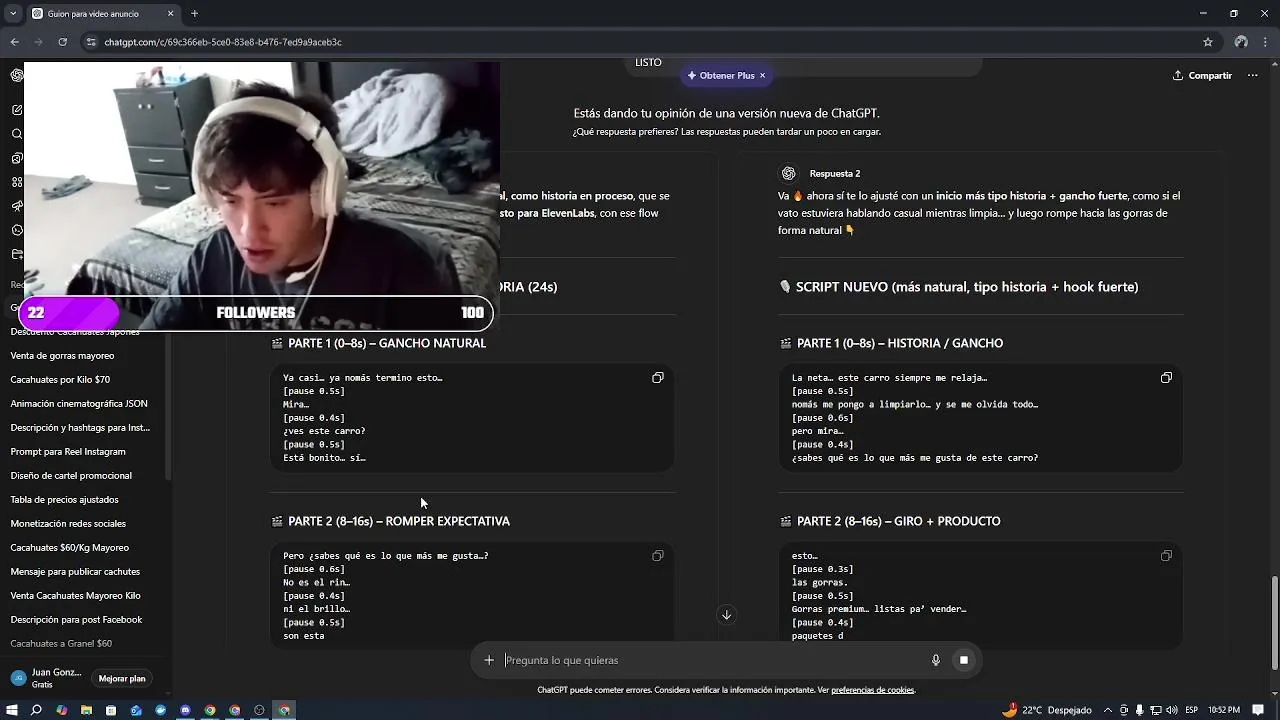Close the Obtener Plus banner
1280x720 pixels.
[762, 75]
